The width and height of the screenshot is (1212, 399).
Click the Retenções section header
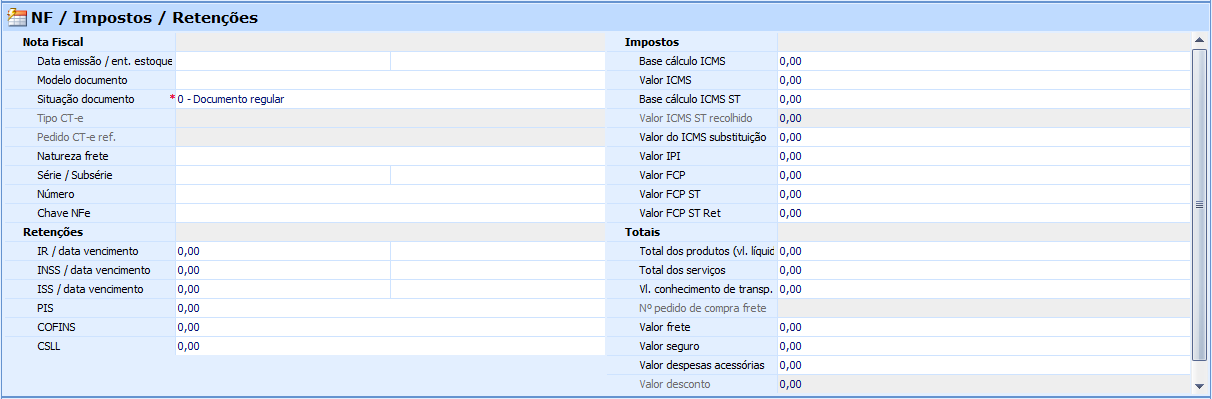point(53,232)
